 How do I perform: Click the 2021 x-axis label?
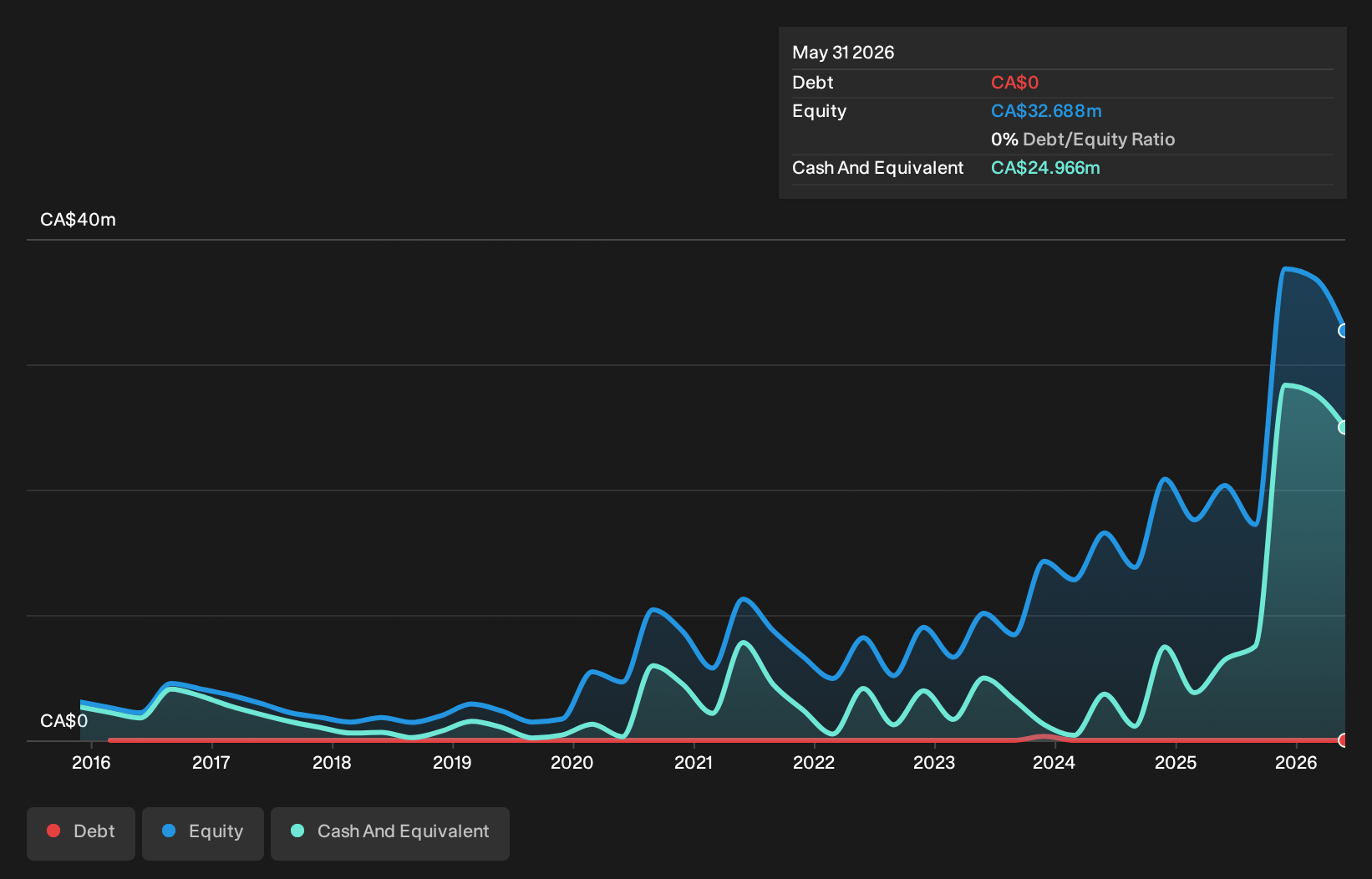point(694,763)
